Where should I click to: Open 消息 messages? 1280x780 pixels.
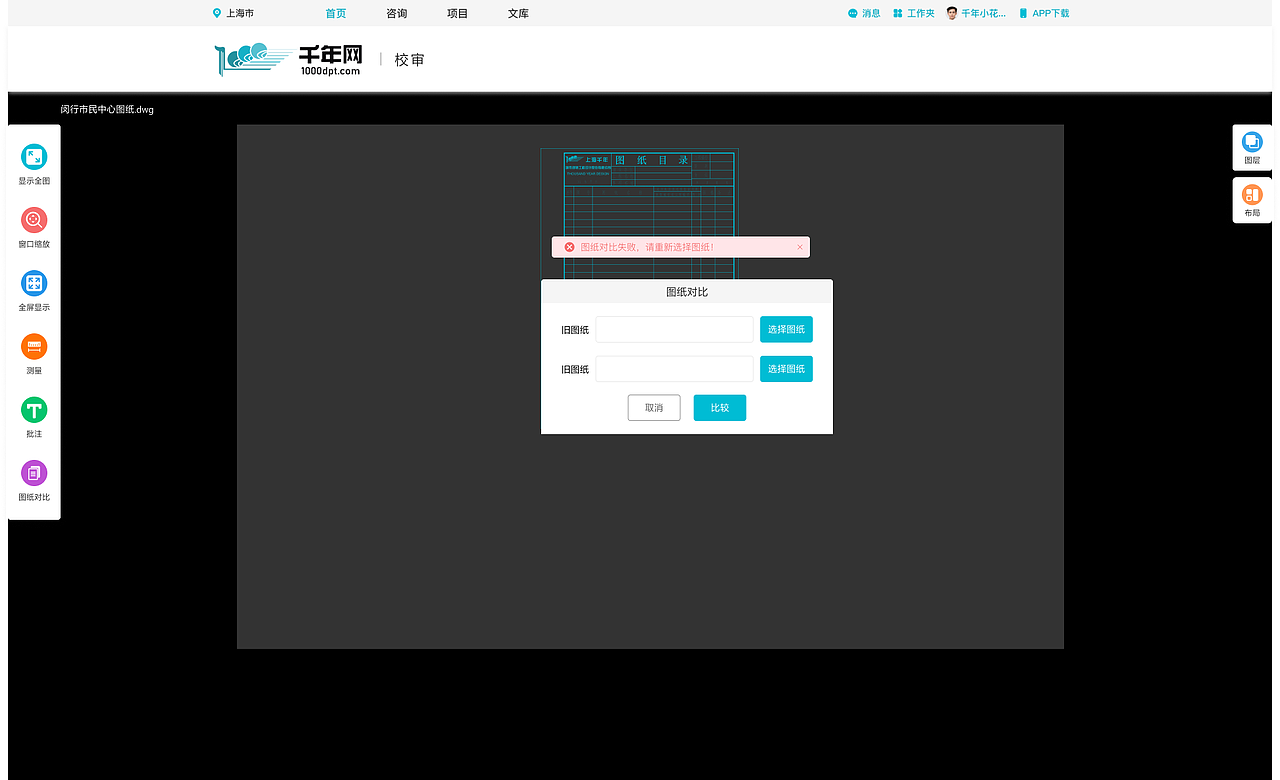click(864, 13)
